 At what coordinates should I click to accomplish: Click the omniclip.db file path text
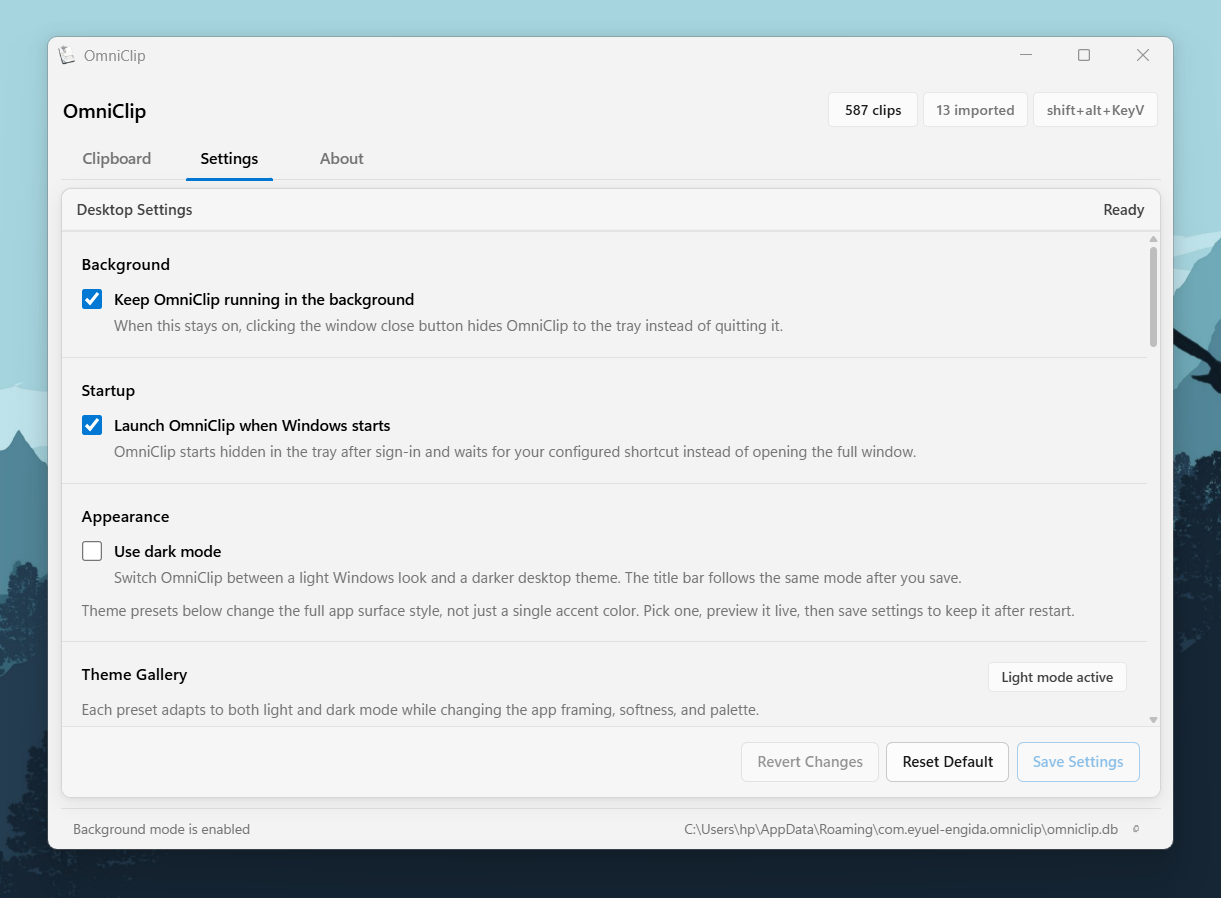[901, 829]
